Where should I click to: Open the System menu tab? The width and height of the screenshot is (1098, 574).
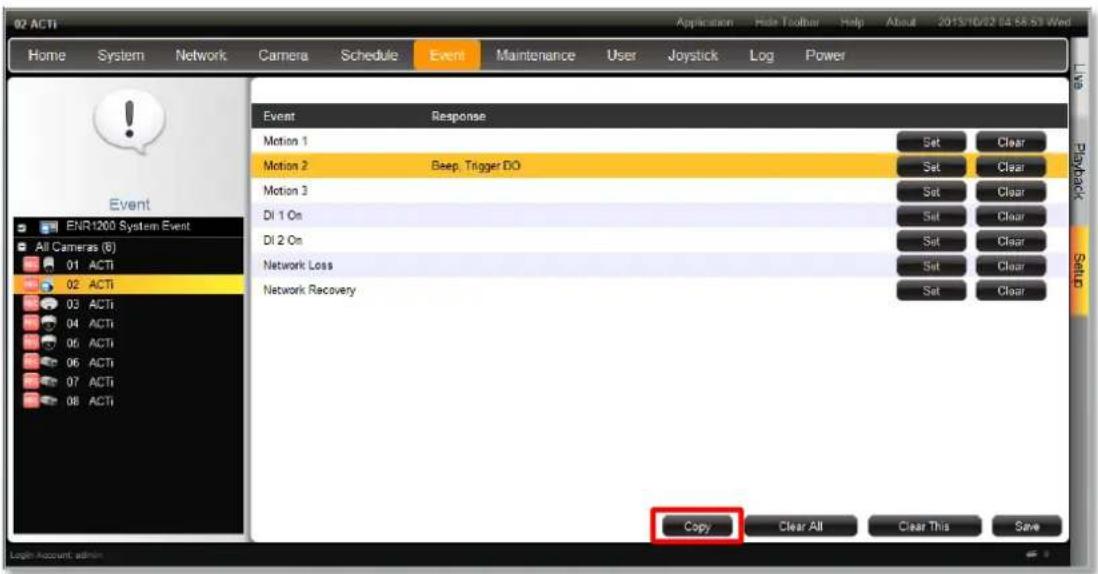coord(120,55)
